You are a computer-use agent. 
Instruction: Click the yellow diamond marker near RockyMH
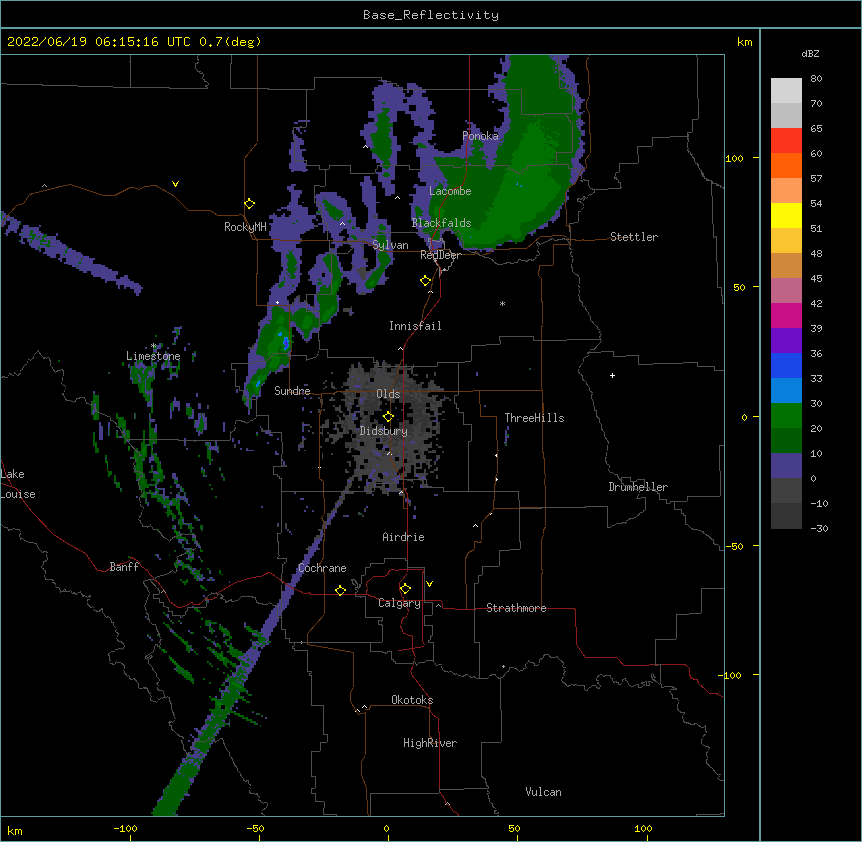click(249, 203)
